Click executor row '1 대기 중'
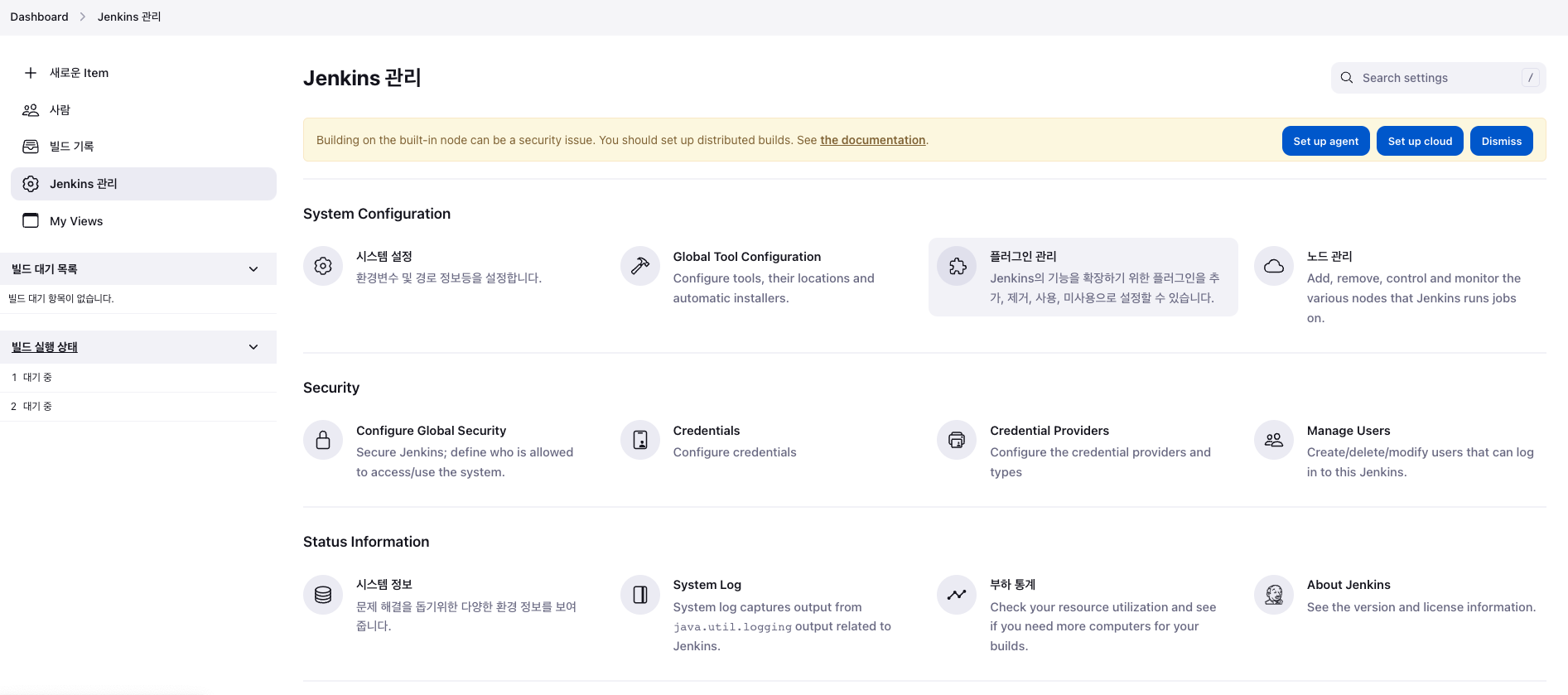This screenshot has height=695, width=1568. click(138, 378)
